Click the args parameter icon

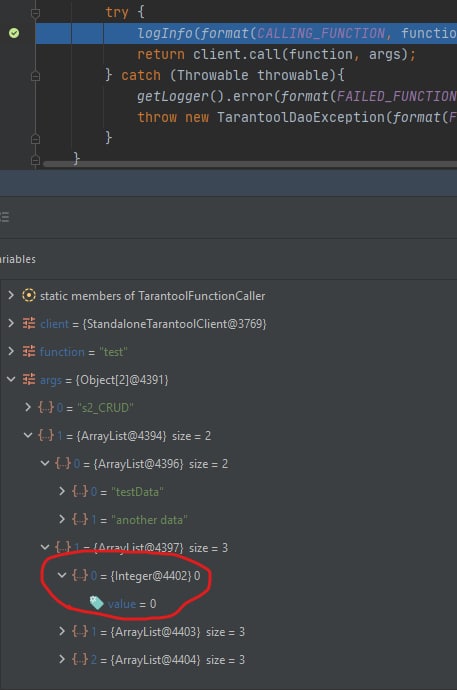tap(29, 379)
